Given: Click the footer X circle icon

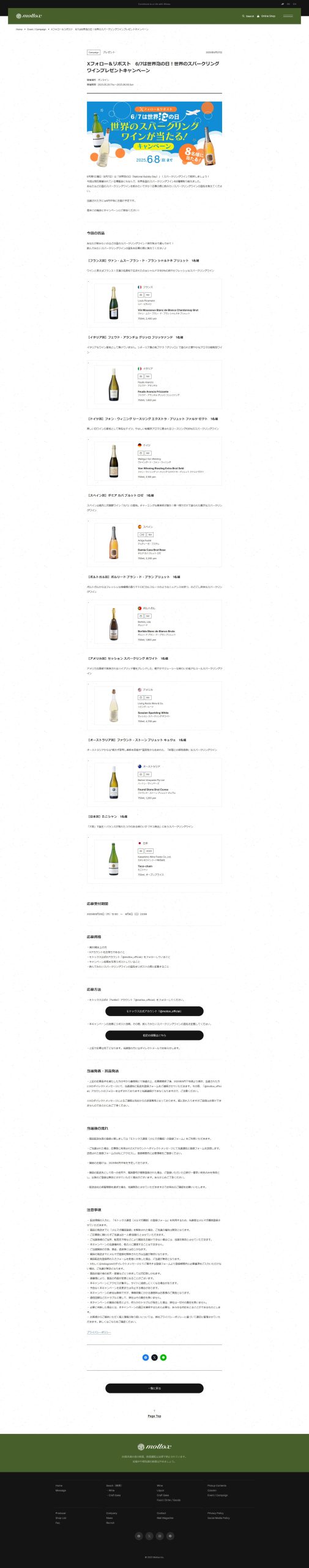Looking at the screenshot, I should point(149,1536).
